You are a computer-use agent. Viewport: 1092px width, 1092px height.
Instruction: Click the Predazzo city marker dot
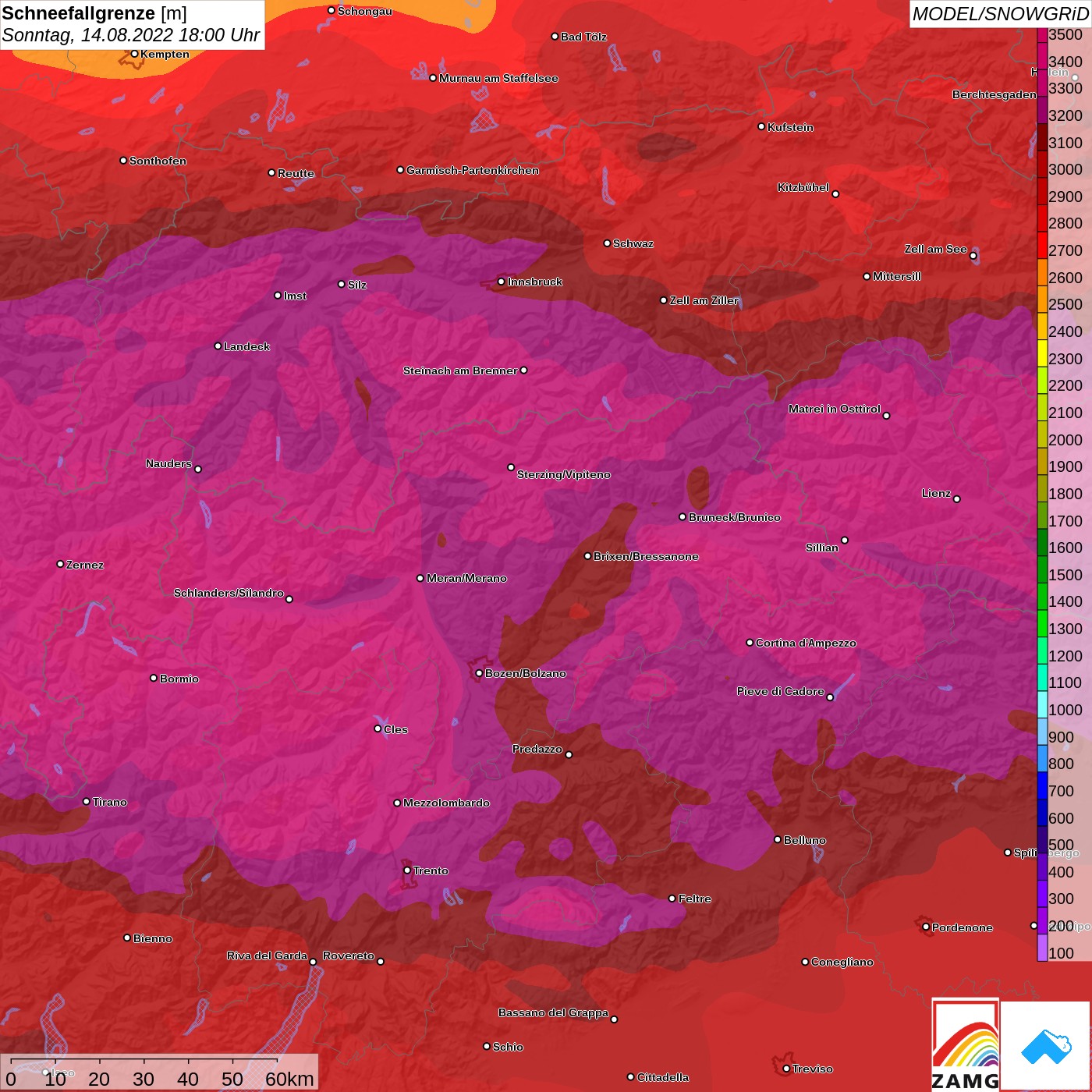click(x=569, y=754)
